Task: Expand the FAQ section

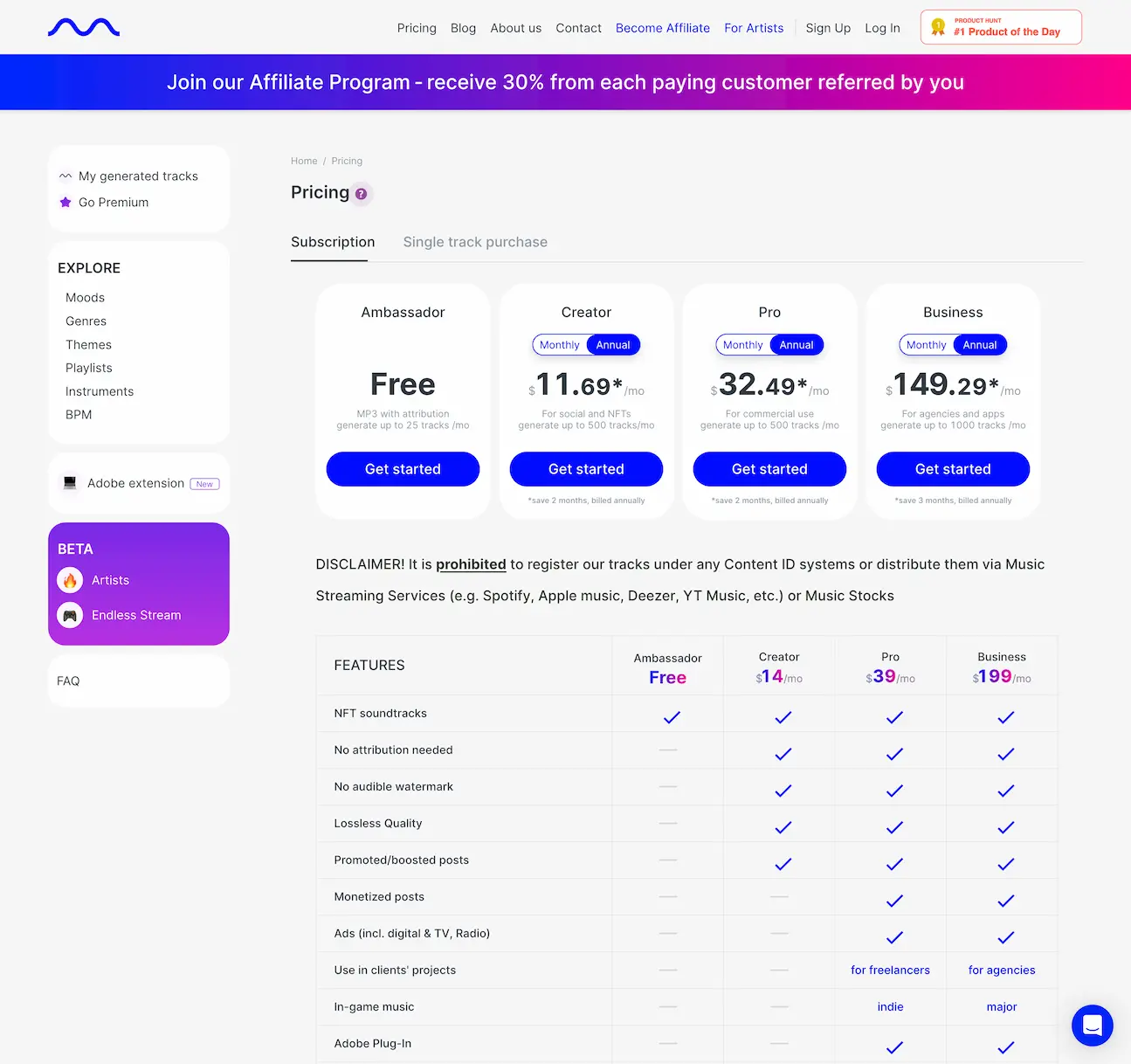Action: tap(68, 681)
